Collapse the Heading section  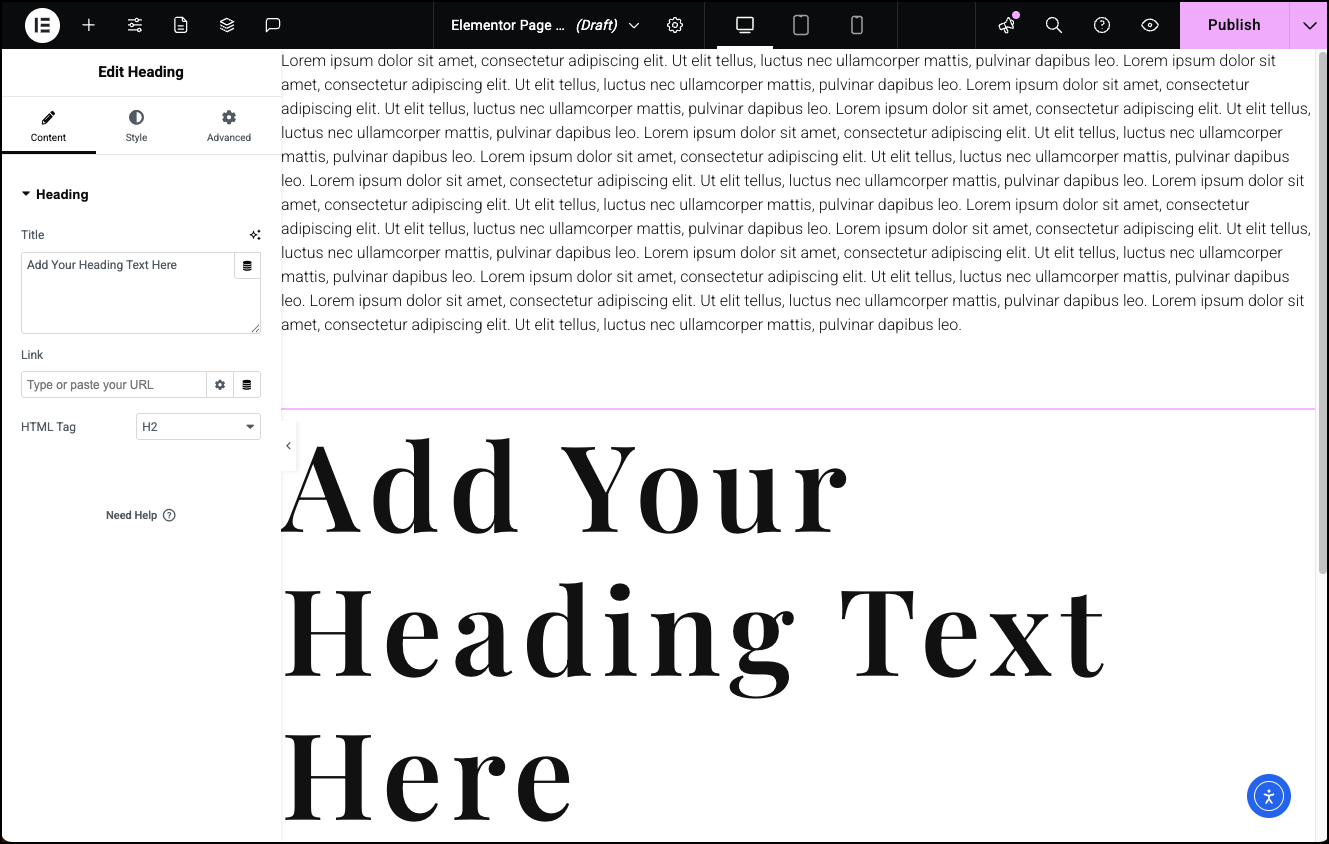pyautogui.click(x=55, y=195)
